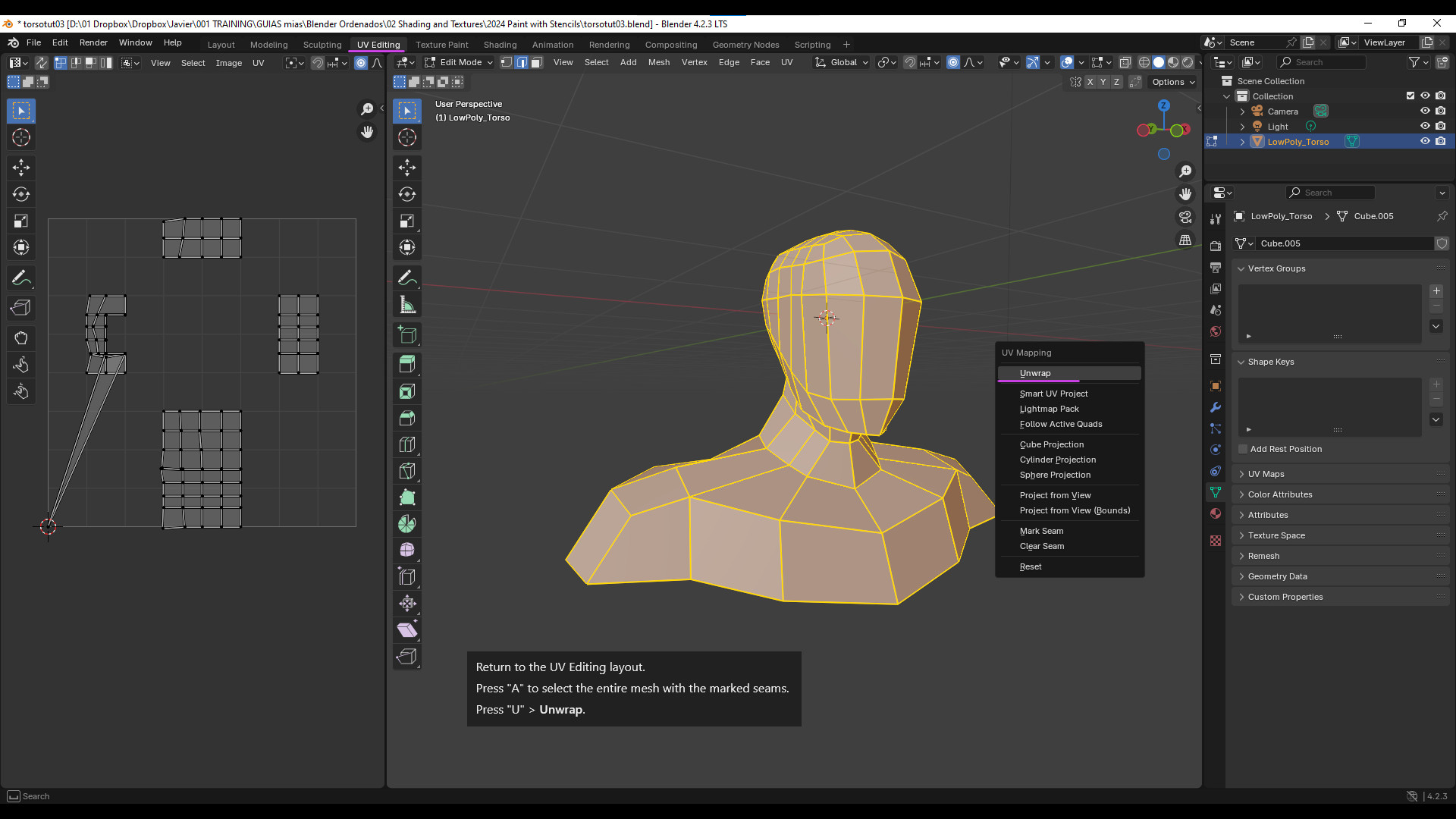Select the Cursor tool in UV editor
This screenshot has height=819, width=1456.
(x=21, y=137)
